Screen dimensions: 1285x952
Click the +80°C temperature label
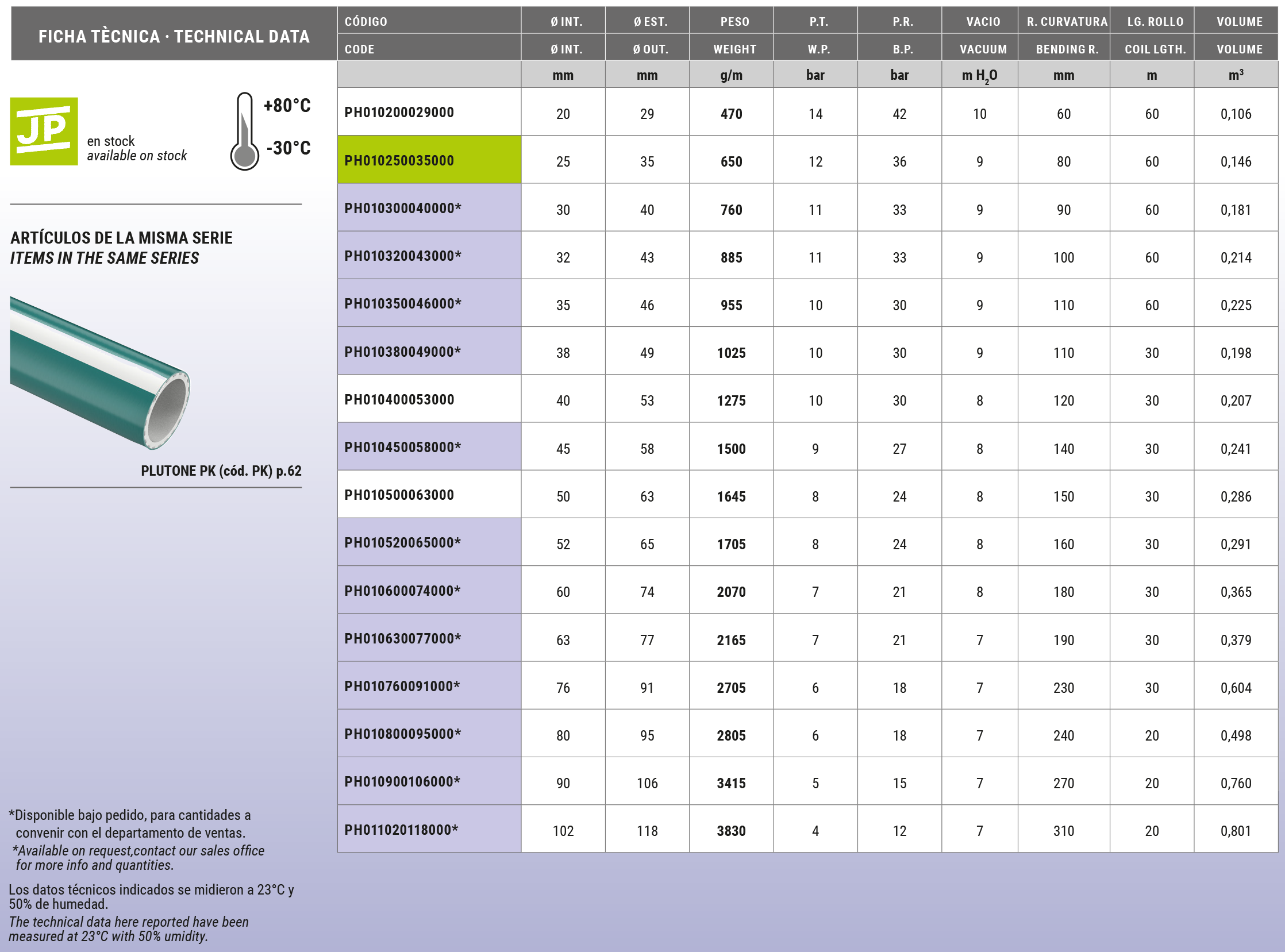click(287, 106)
